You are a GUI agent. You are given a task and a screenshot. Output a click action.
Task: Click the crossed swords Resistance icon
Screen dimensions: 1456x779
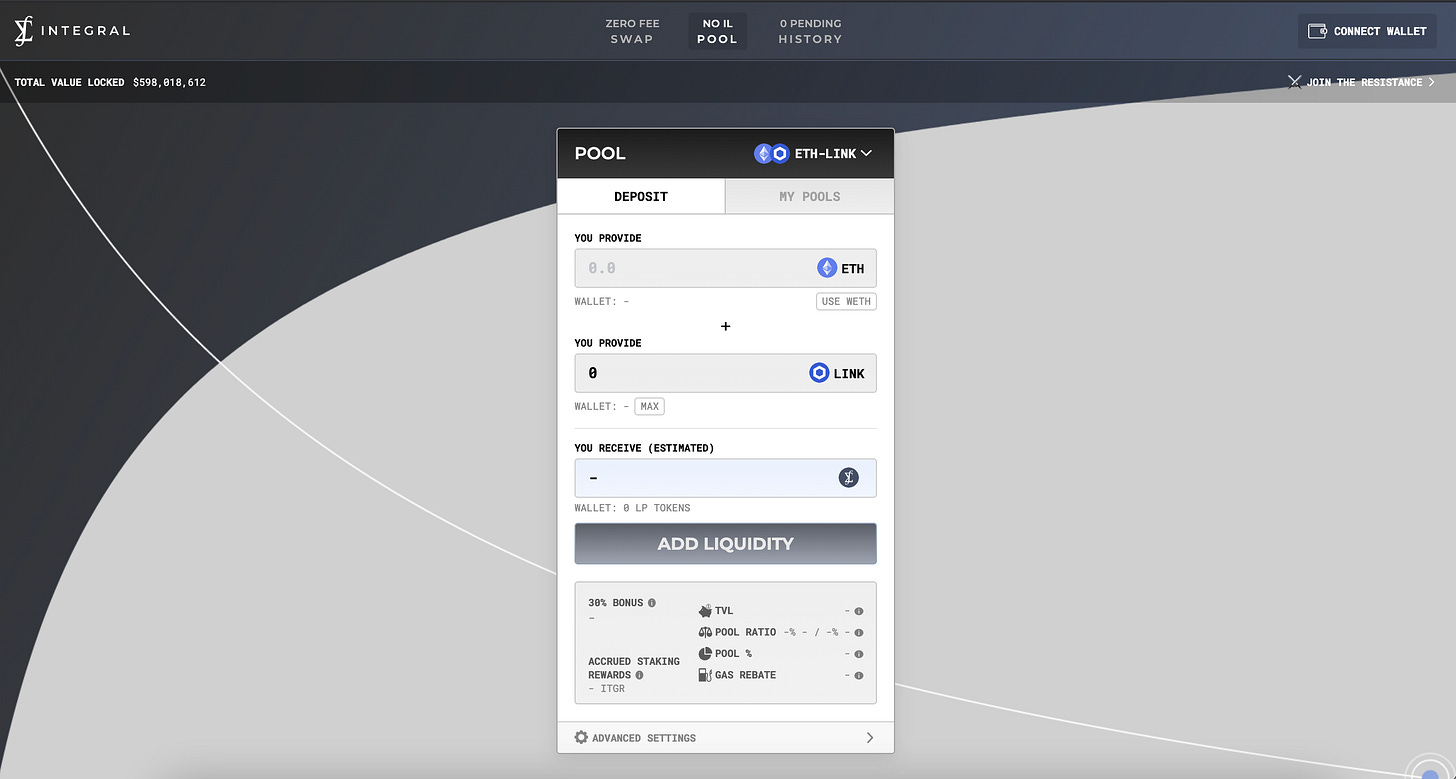(x=1295, y=82)
